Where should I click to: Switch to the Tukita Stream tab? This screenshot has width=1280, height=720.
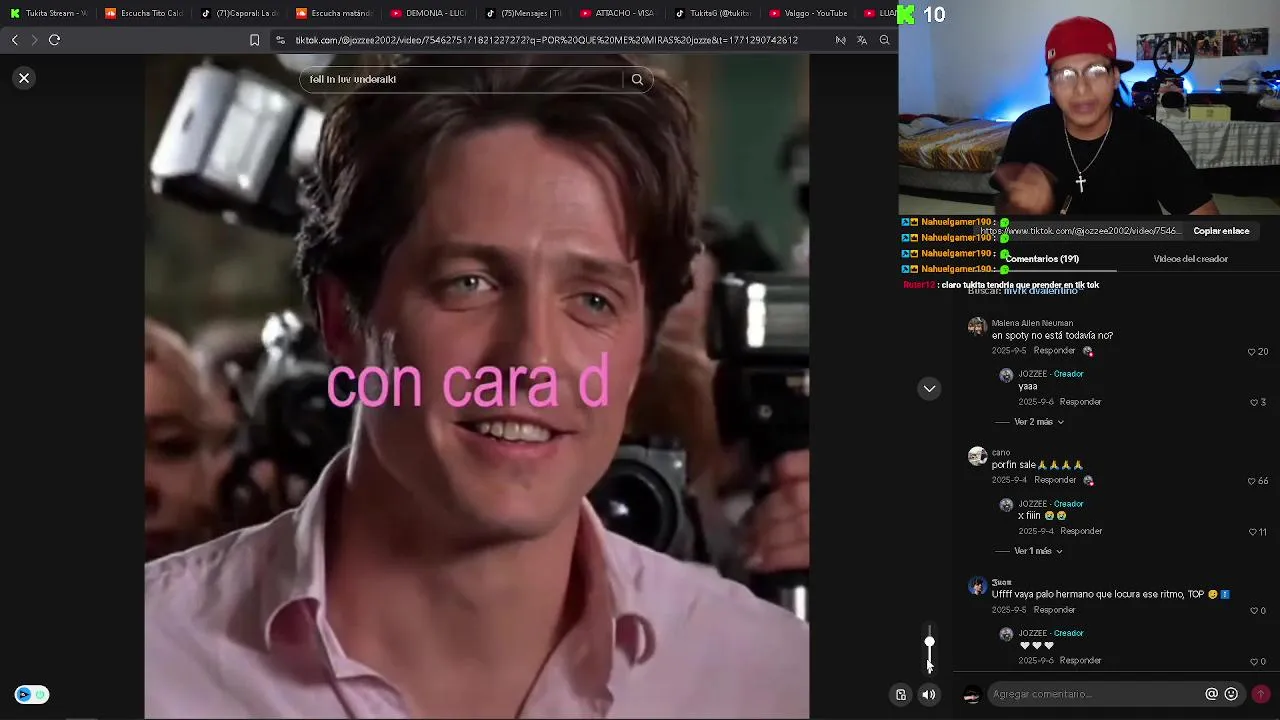tap(48, 13)
